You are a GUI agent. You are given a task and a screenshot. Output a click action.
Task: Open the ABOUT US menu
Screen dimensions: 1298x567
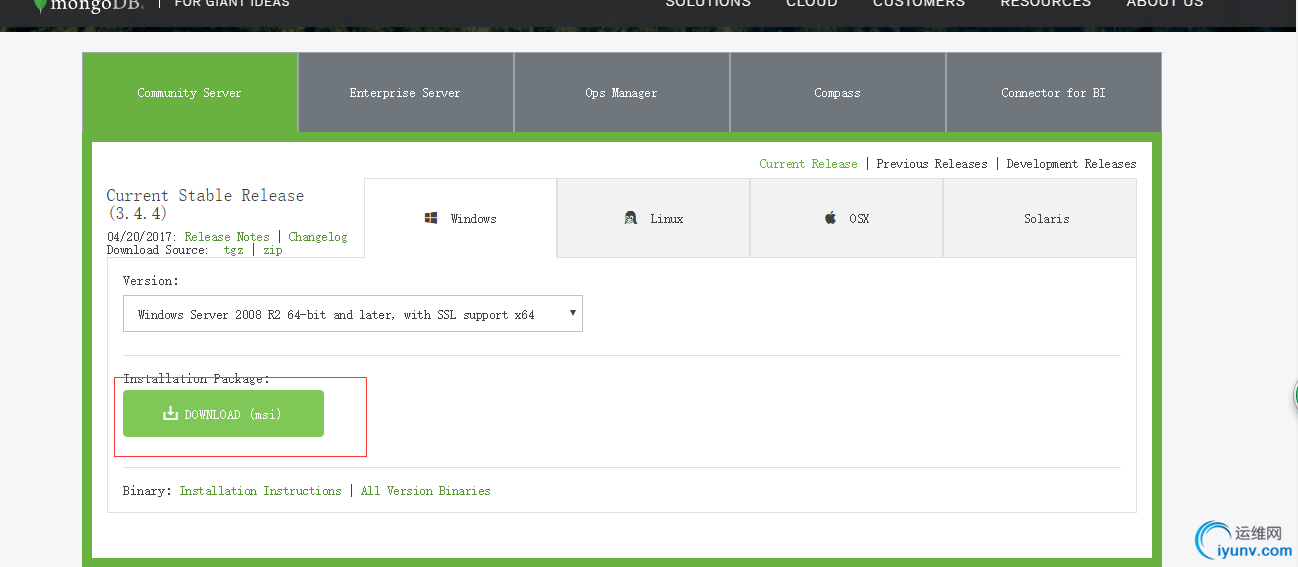point(1165,4)
